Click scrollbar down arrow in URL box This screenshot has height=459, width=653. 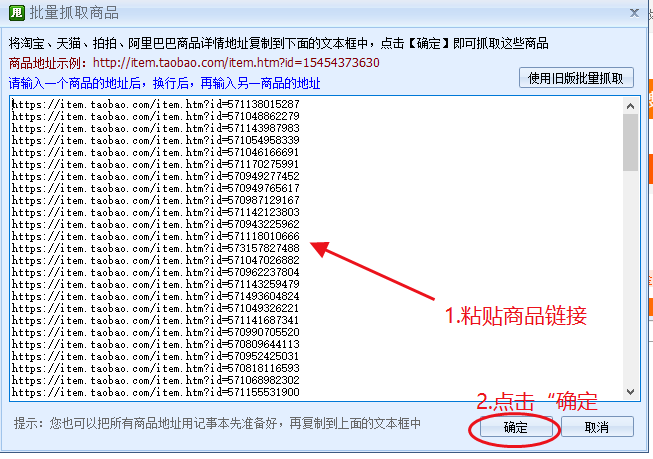631,392
